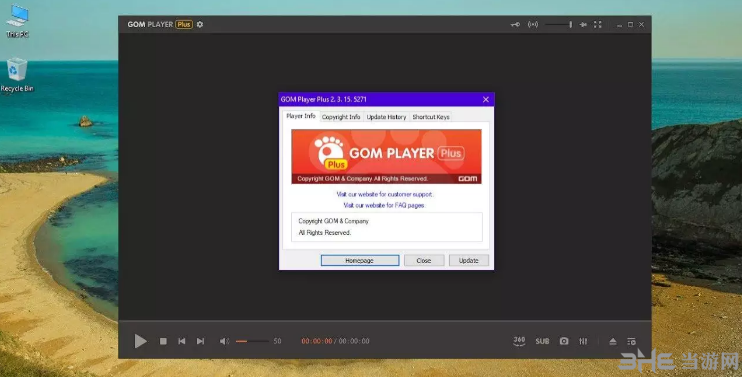742x377 pixels.
Task: Adjust the volume slider
Action: (252, 341)
